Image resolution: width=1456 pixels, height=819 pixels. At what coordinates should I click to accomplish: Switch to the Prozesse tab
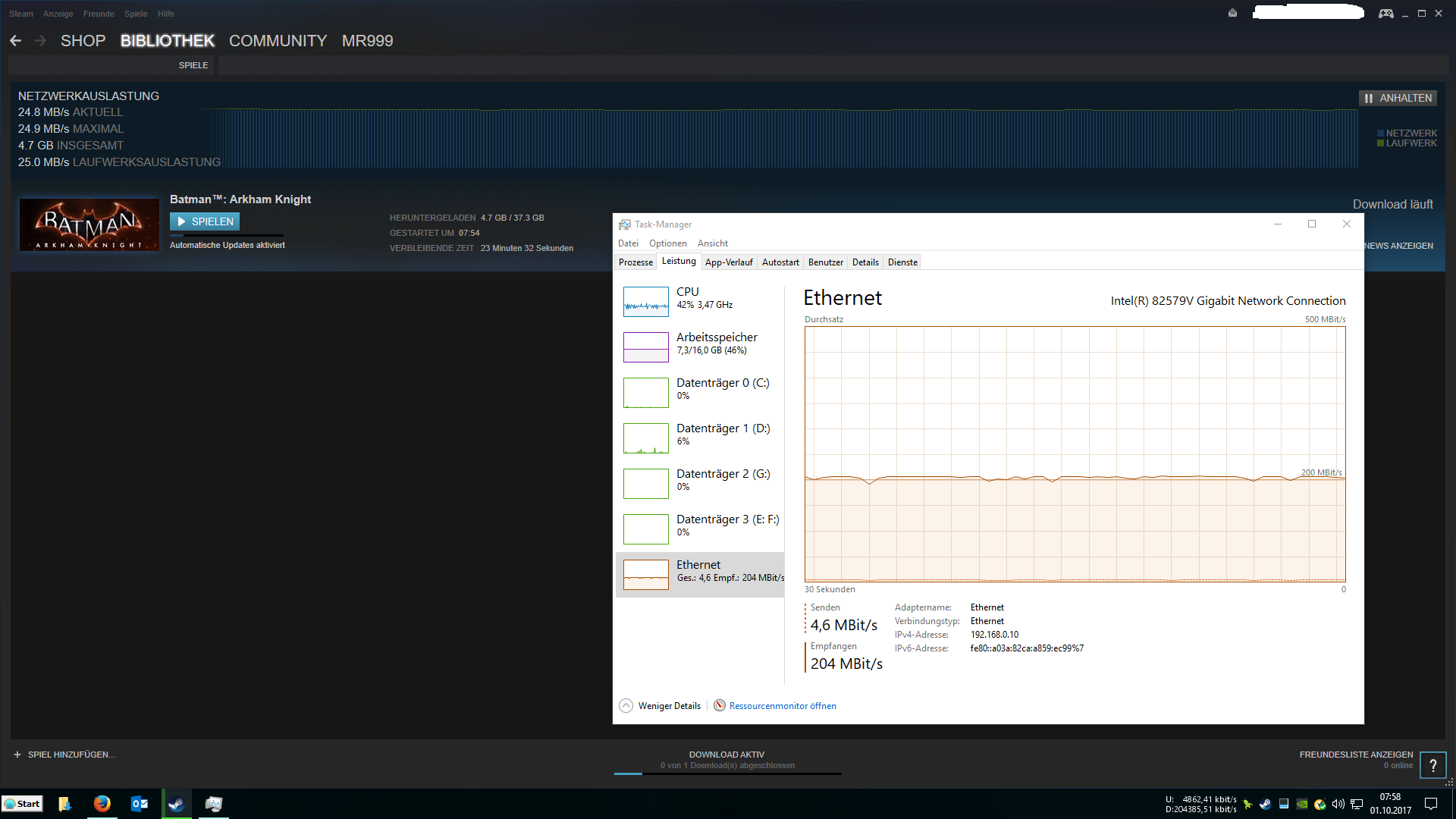[635, 262]
